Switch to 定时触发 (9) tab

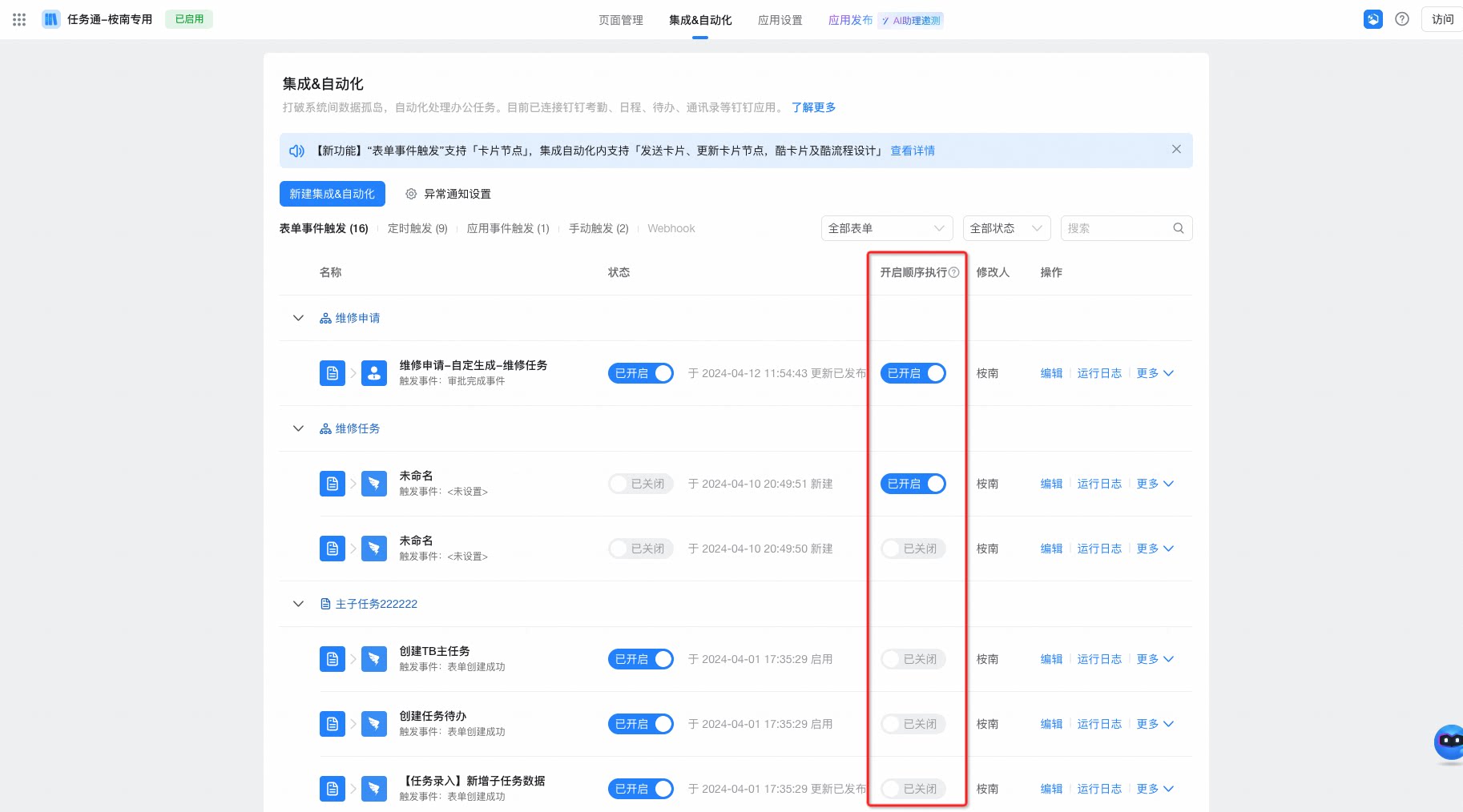pyautogui.click(x=417, y=228)
